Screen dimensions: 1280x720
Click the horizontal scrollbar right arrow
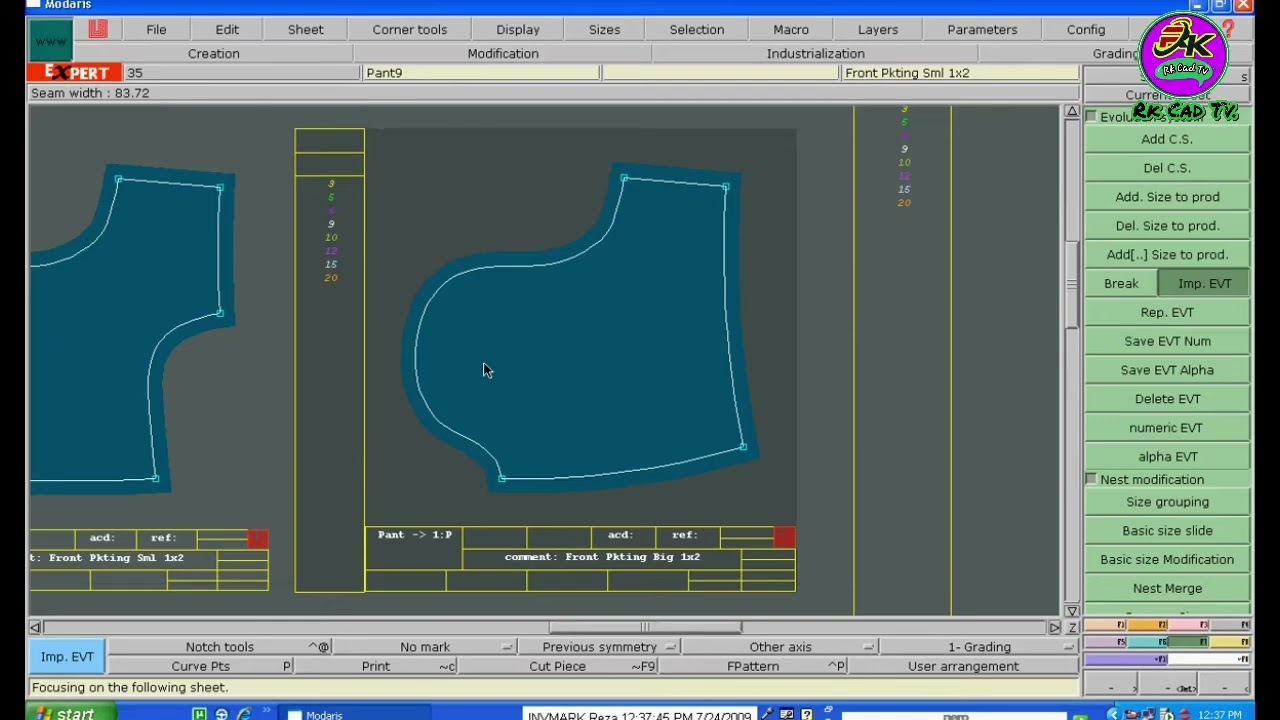point(1054,627)
